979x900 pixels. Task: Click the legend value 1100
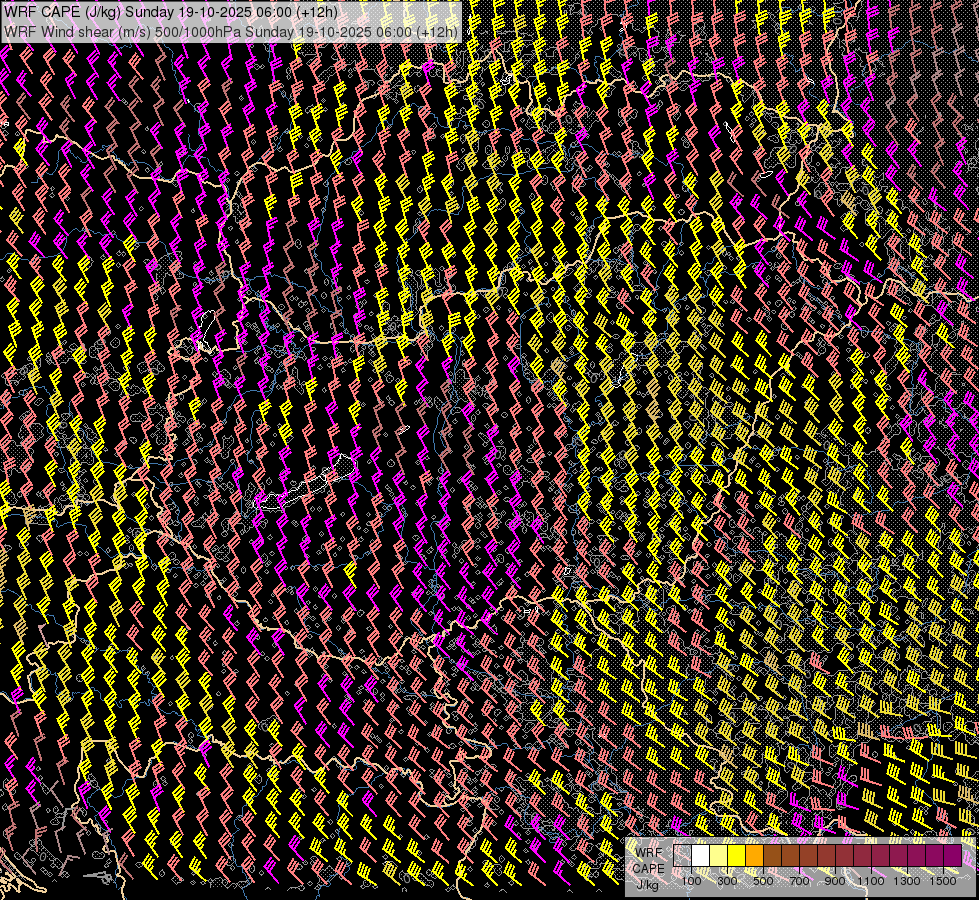click(x=870, y=881)
